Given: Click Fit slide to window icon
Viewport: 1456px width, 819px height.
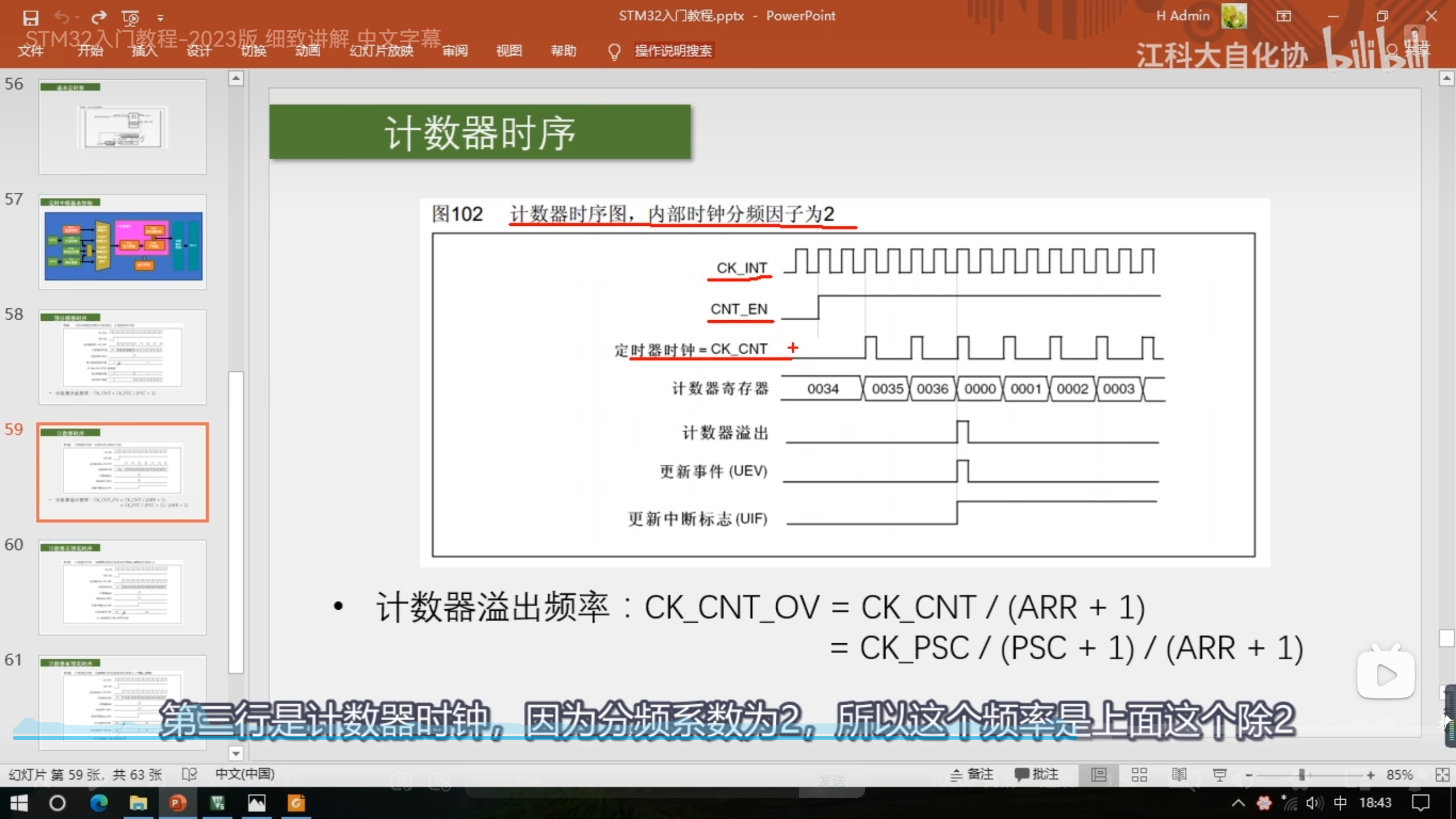Looking at the screenshot, I should click(1442, 775).
